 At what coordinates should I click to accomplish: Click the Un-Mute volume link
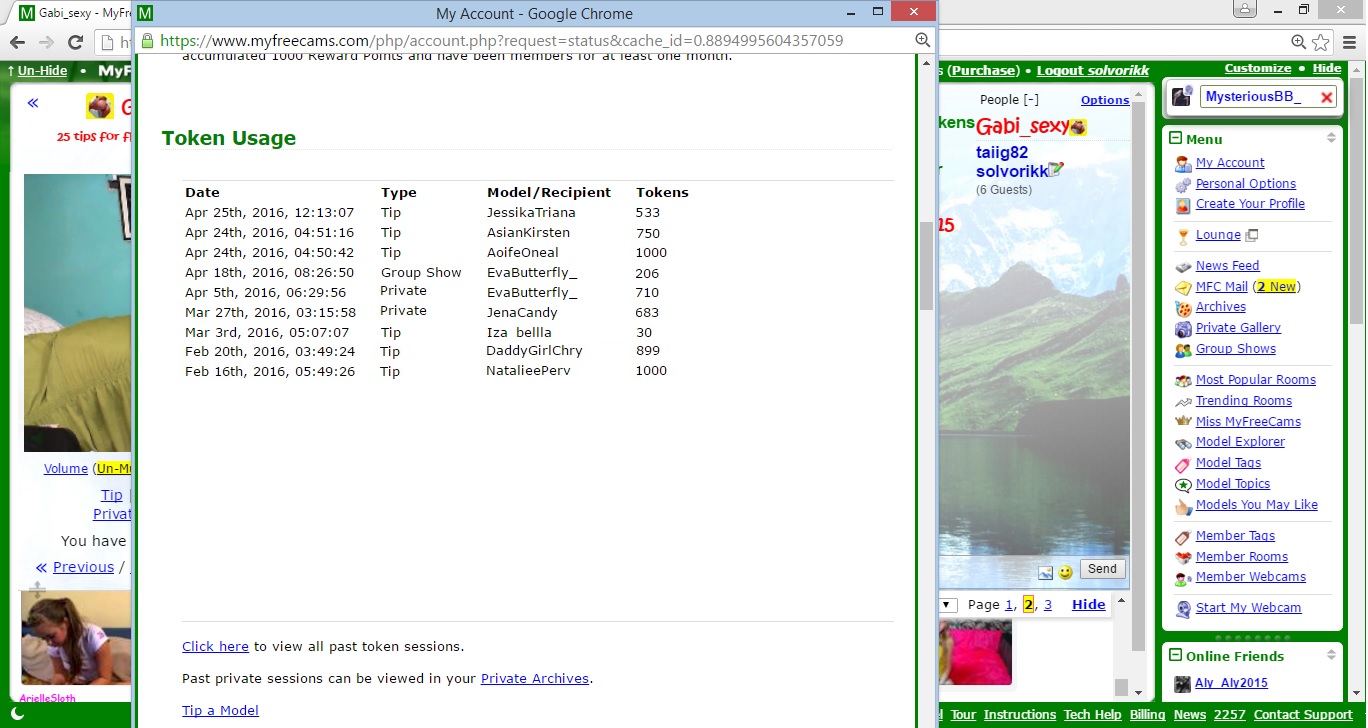[115, 469]
